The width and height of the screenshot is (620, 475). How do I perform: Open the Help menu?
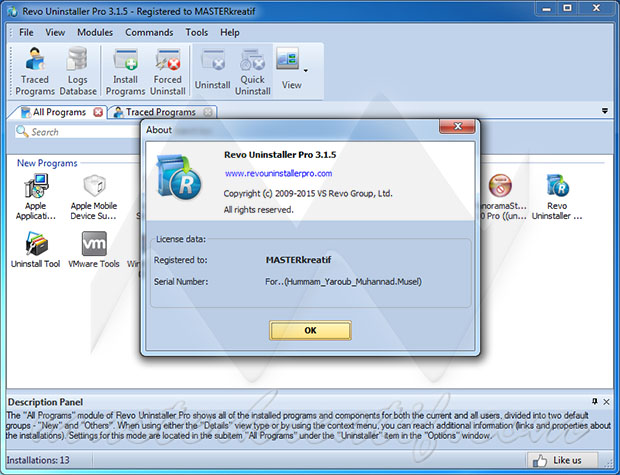pyautogui.click(x=230, y=32)
